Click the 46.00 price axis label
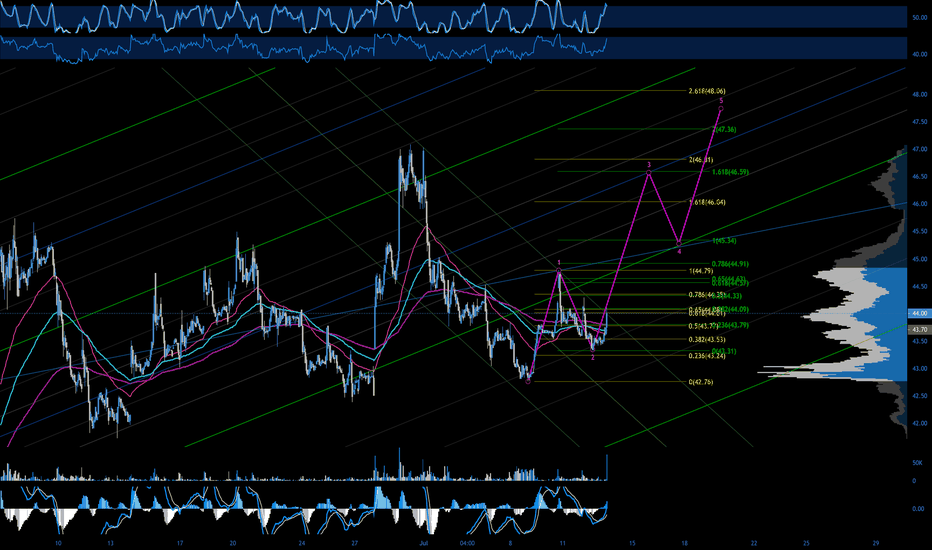This screenshot has height=550, width=932. 920,204
